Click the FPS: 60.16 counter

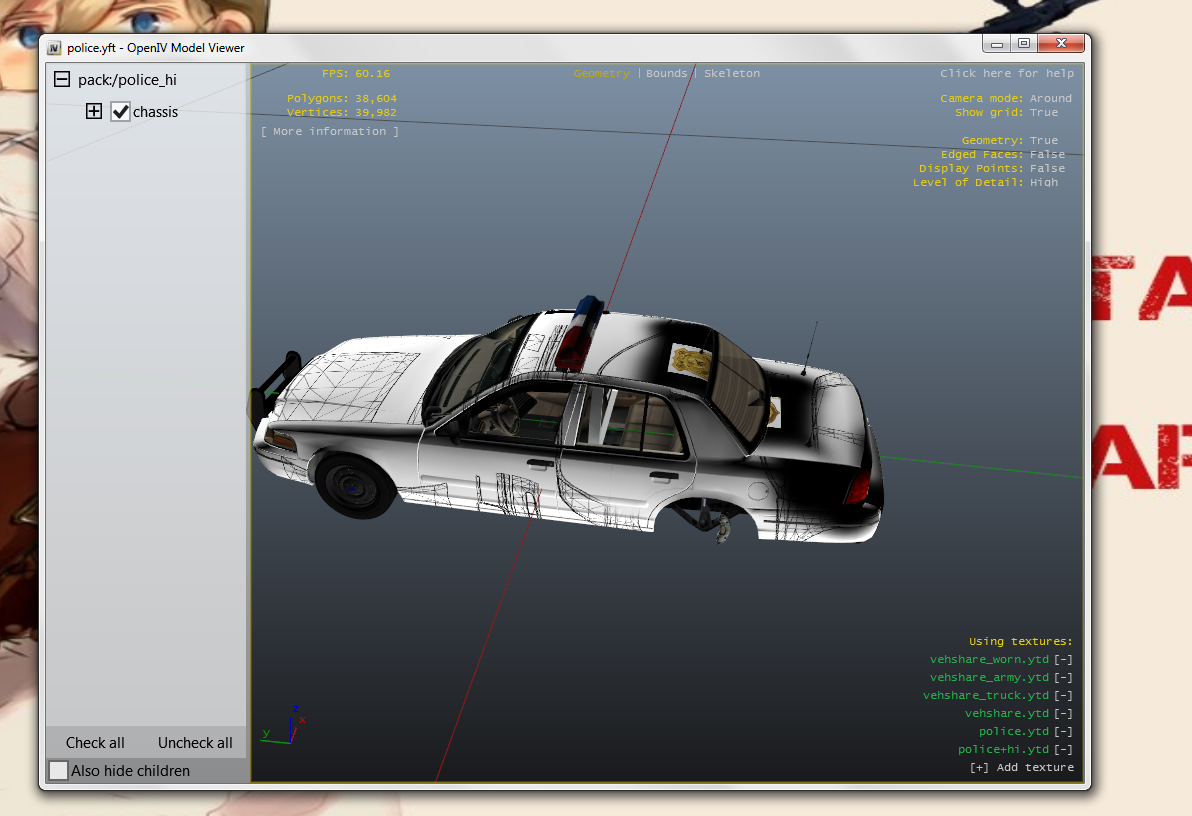pos(356,73)
